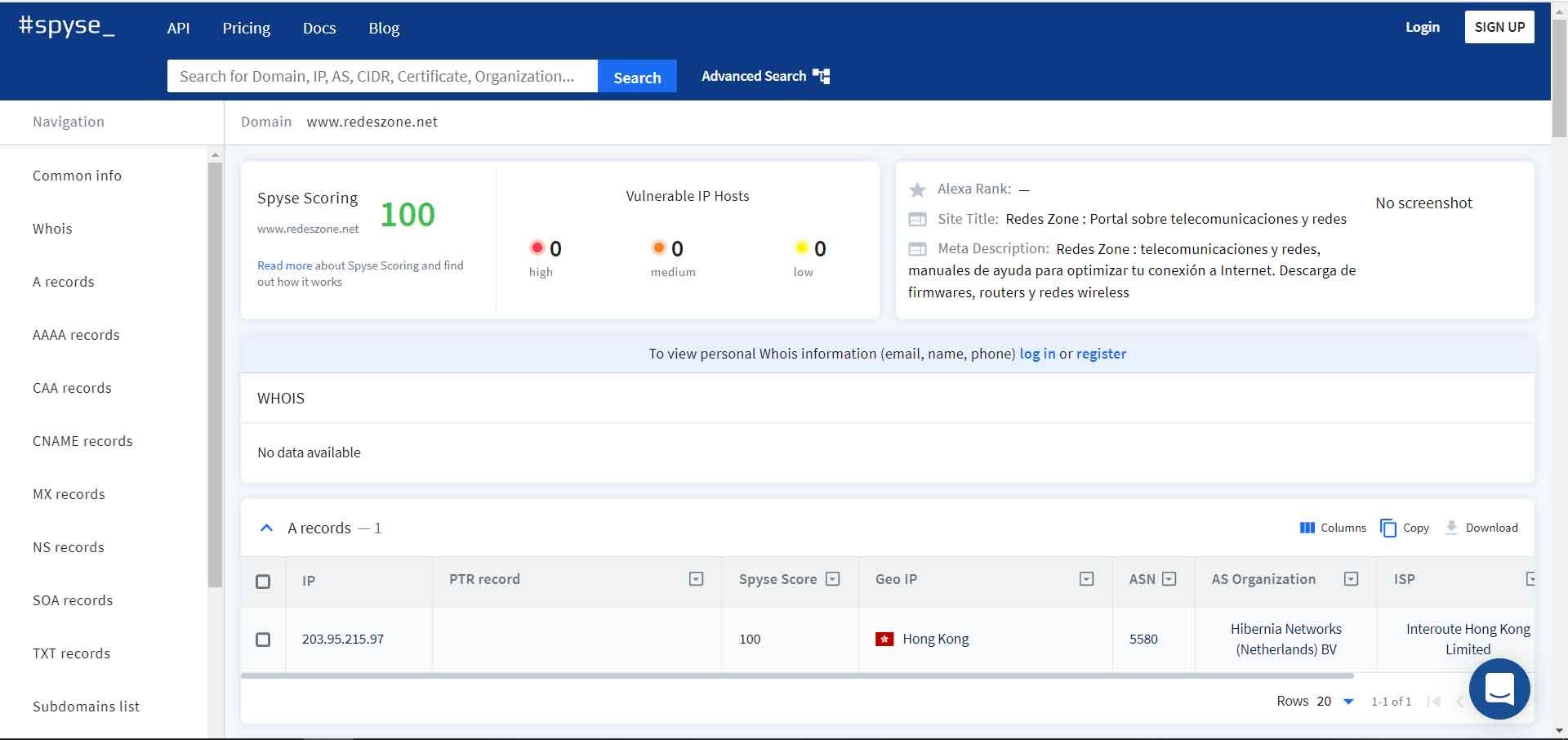This screenshot has height=740, width=1568.
Task: Open the Rows per page dropdown
Action: click(x=1348, y=702)
